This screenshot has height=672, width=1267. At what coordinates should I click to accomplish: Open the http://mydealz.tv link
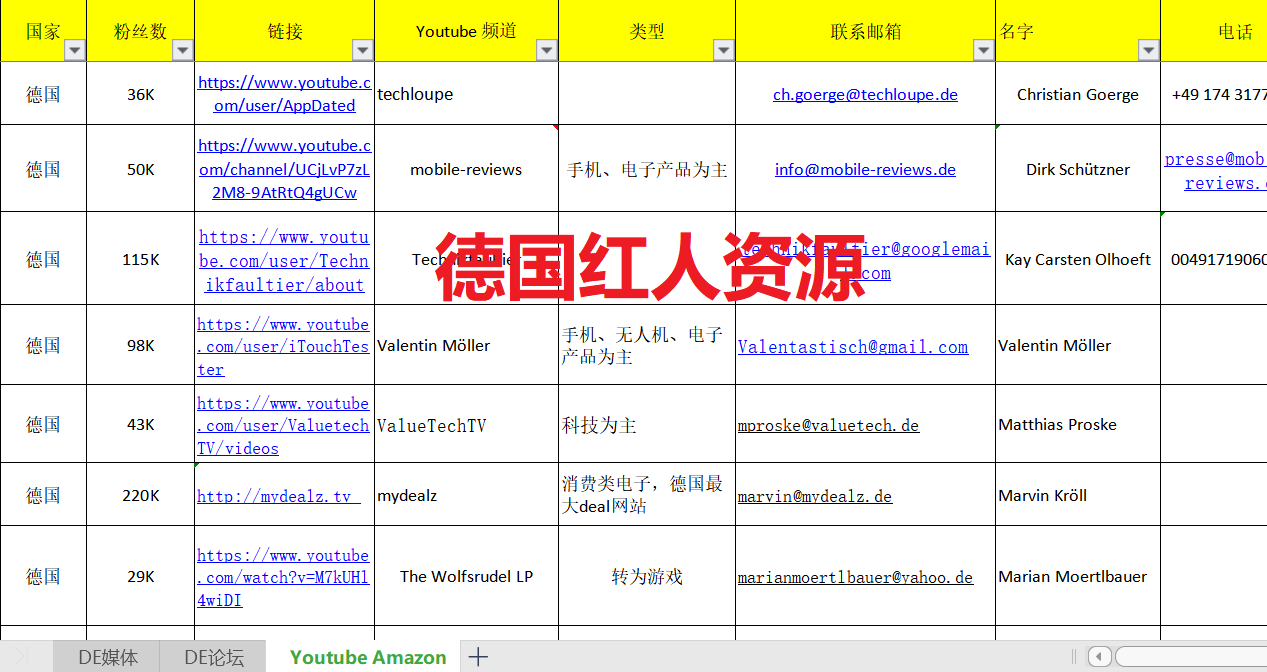279,496
